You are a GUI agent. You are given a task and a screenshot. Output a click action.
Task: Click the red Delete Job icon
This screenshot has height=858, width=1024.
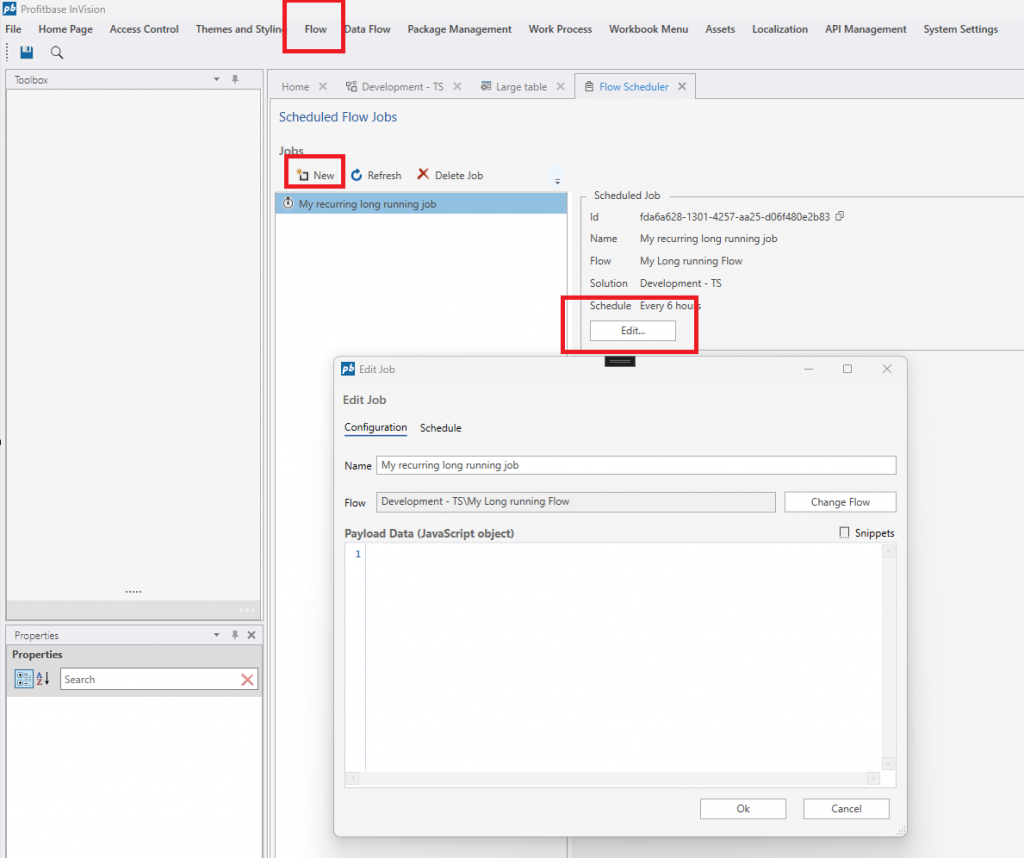coord(423,175)
